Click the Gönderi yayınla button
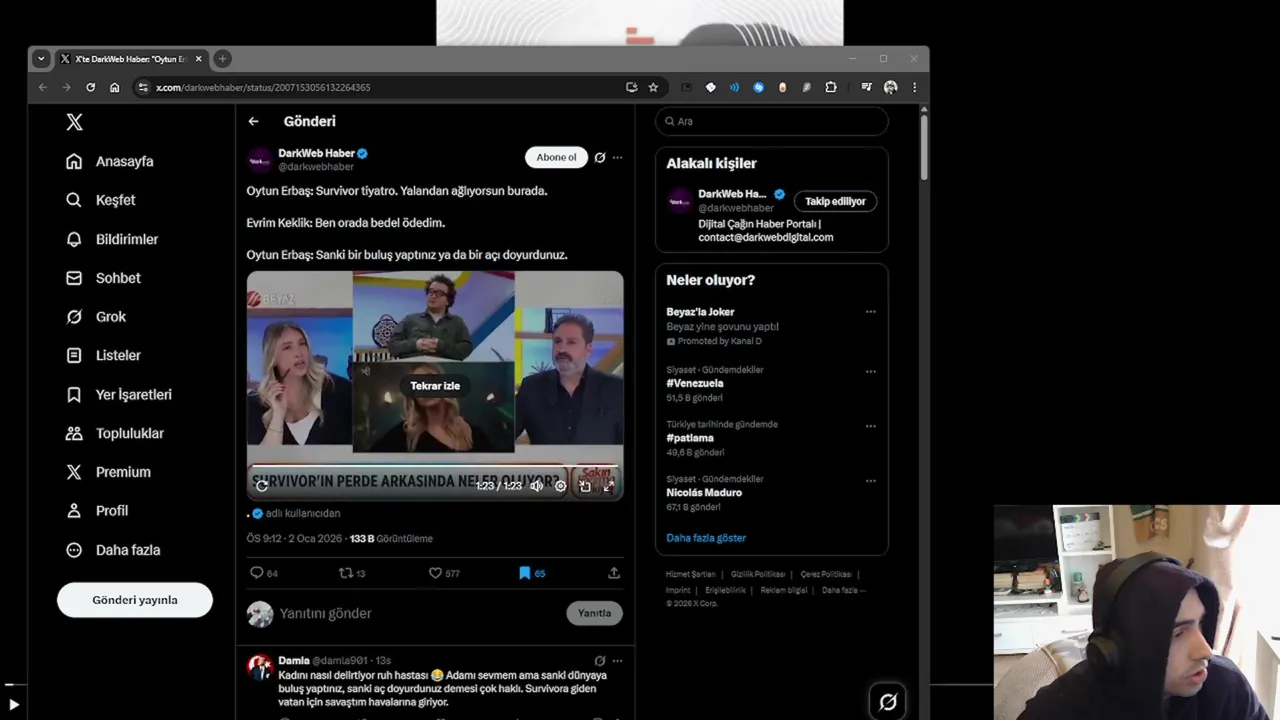This screenshot has height=720, width=1280. (135, 600)
